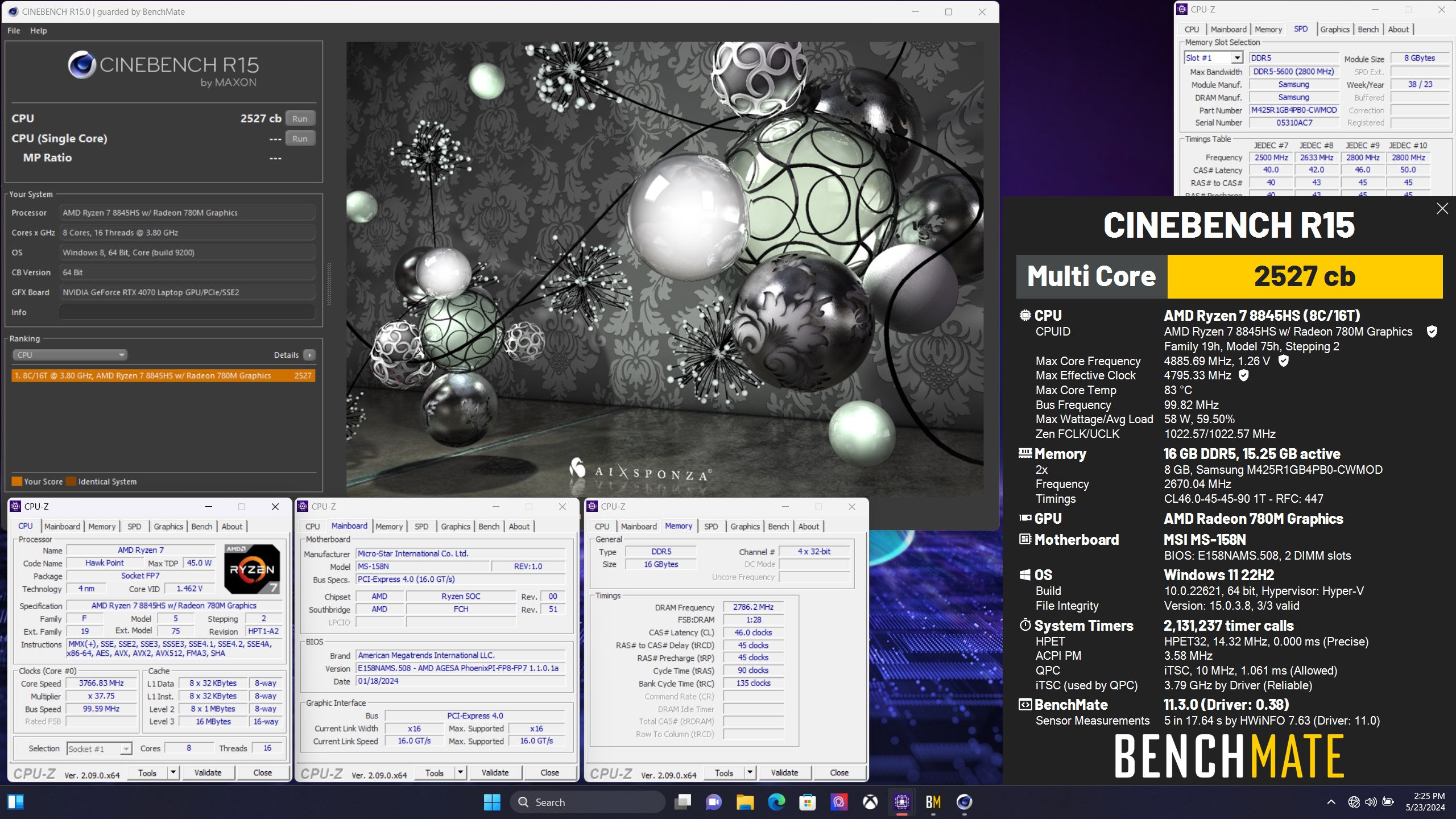Launch Microsoft Edge from the taskbar

[x=776, y=802]
